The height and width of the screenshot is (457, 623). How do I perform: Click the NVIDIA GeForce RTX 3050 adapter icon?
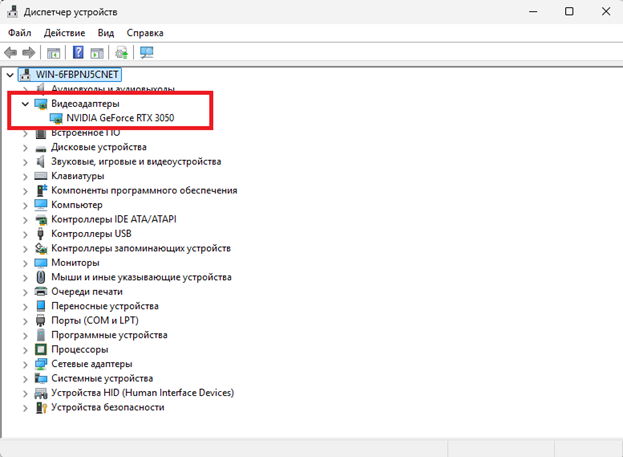56,118
